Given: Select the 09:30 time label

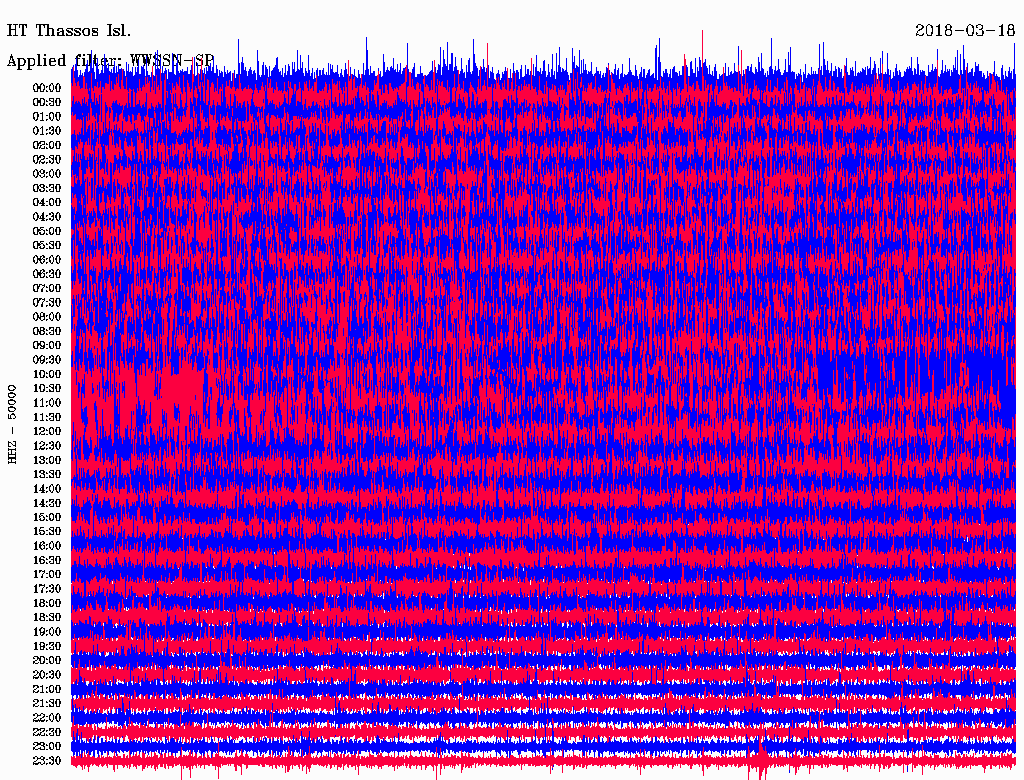Looking at the screenshot, I should point(47,359).
